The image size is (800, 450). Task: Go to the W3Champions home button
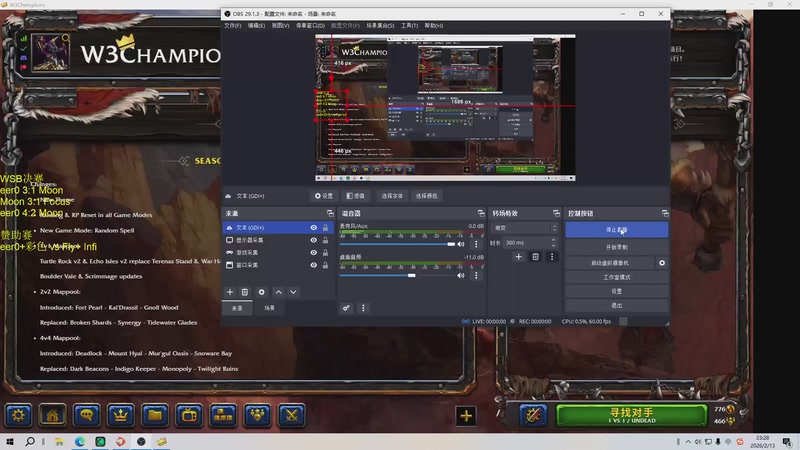tap(53, 415)
